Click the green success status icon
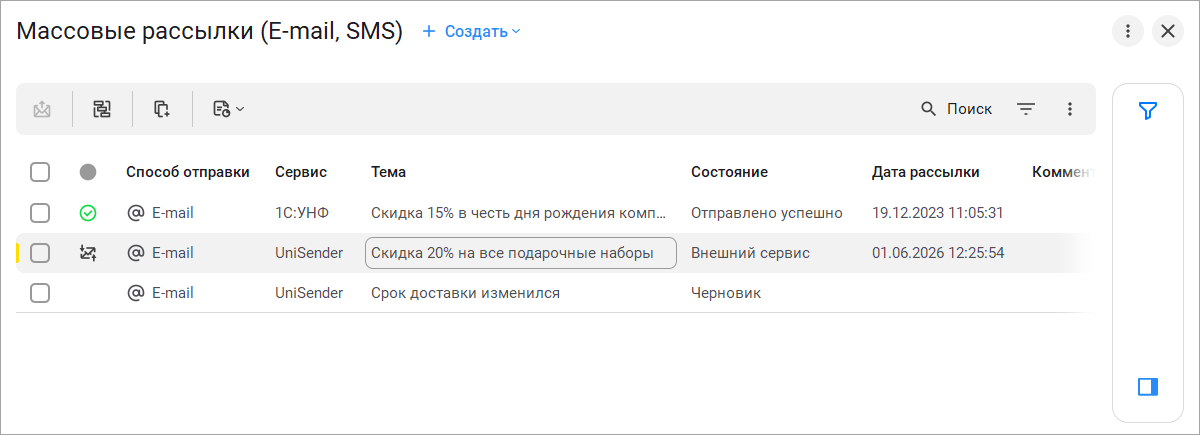The image size is (1200, 435). [88, 213]
